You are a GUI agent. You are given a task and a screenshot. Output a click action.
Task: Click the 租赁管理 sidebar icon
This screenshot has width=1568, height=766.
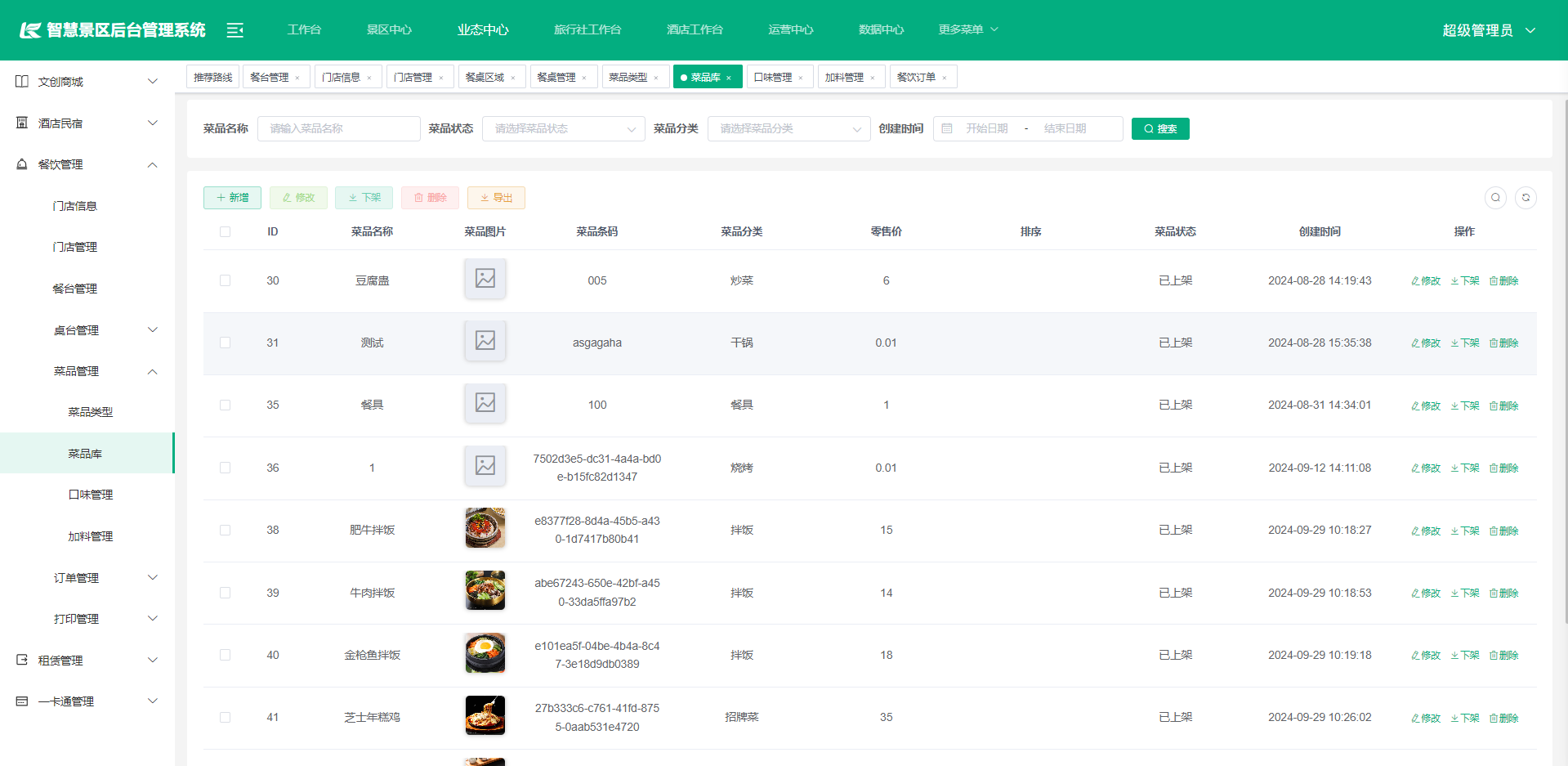22,660
